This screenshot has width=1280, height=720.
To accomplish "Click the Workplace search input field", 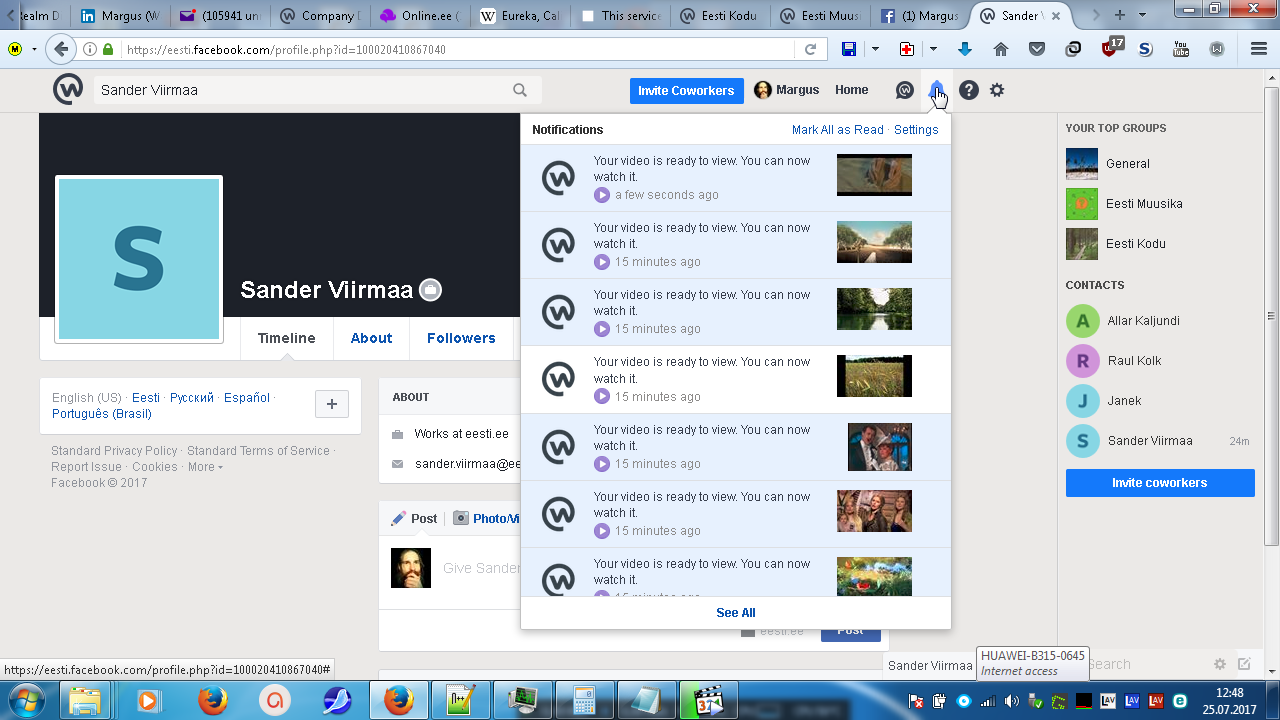I will [x=303, y=90].
